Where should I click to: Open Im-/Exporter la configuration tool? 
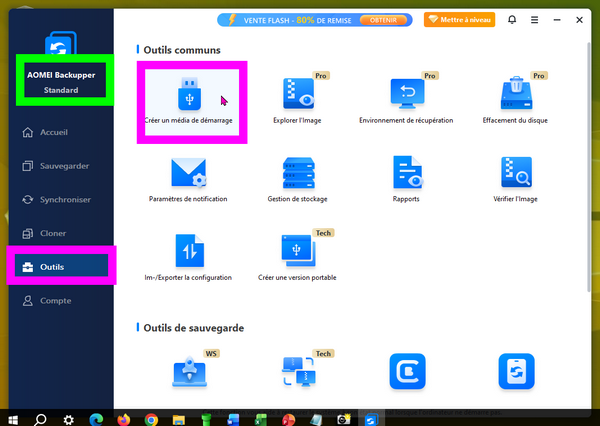point(190,256)
